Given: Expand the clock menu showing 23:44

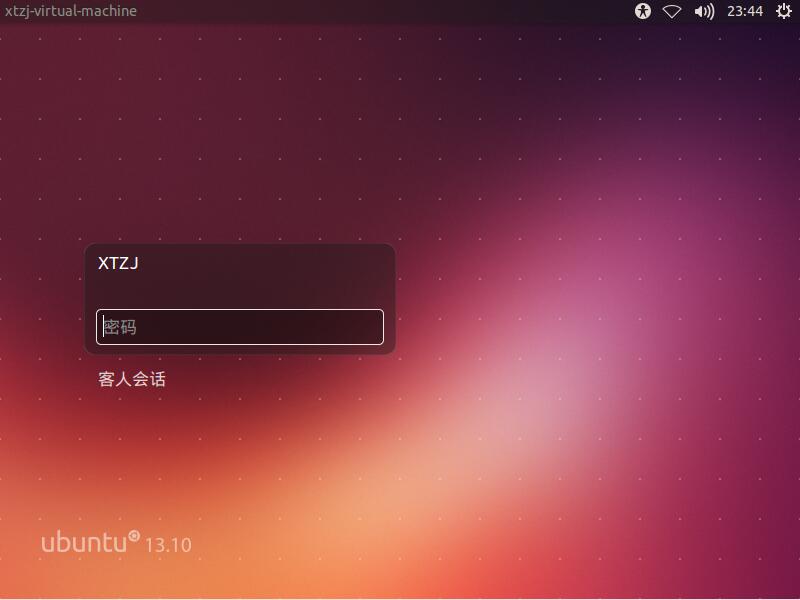Looking at the screenshot, I should coord(744,11).
